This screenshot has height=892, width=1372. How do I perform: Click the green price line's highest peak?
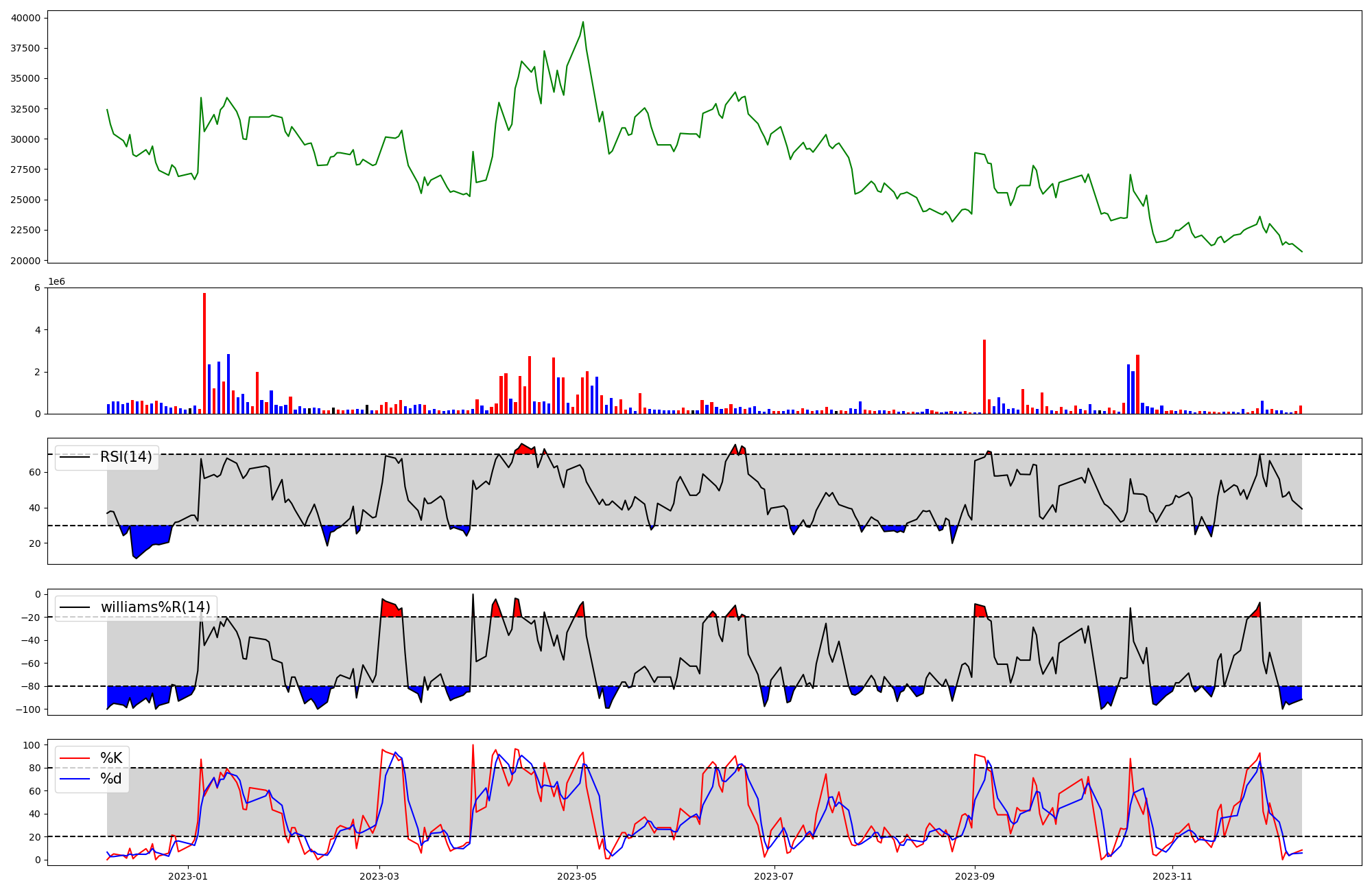583,23
